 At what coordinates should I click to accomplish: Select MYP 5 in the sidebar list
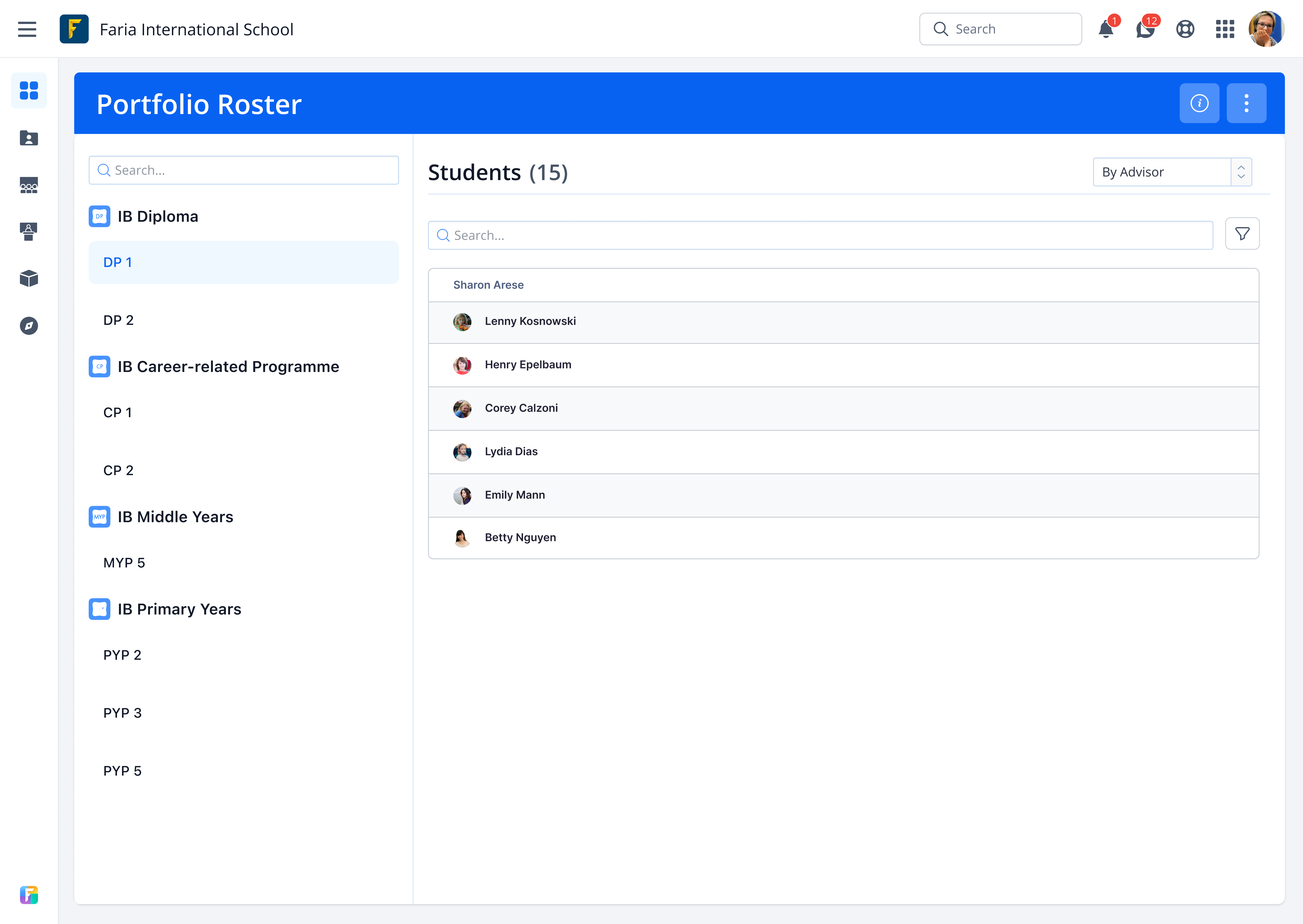124,563
